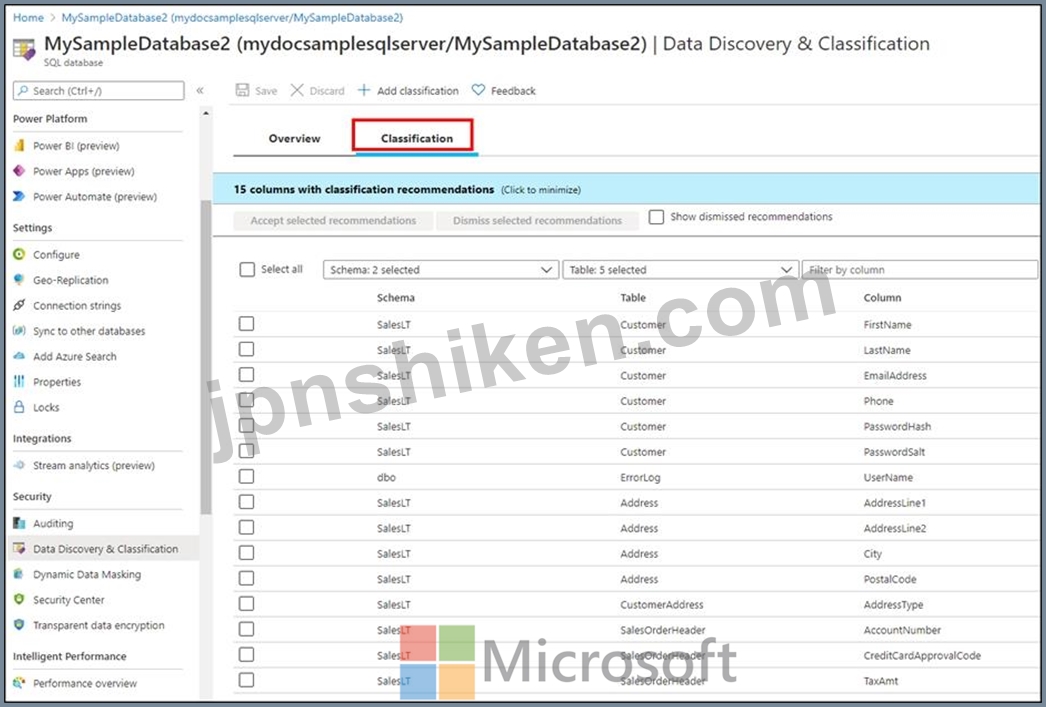Click the Transparent data encryption shield icon

point(19,625)
